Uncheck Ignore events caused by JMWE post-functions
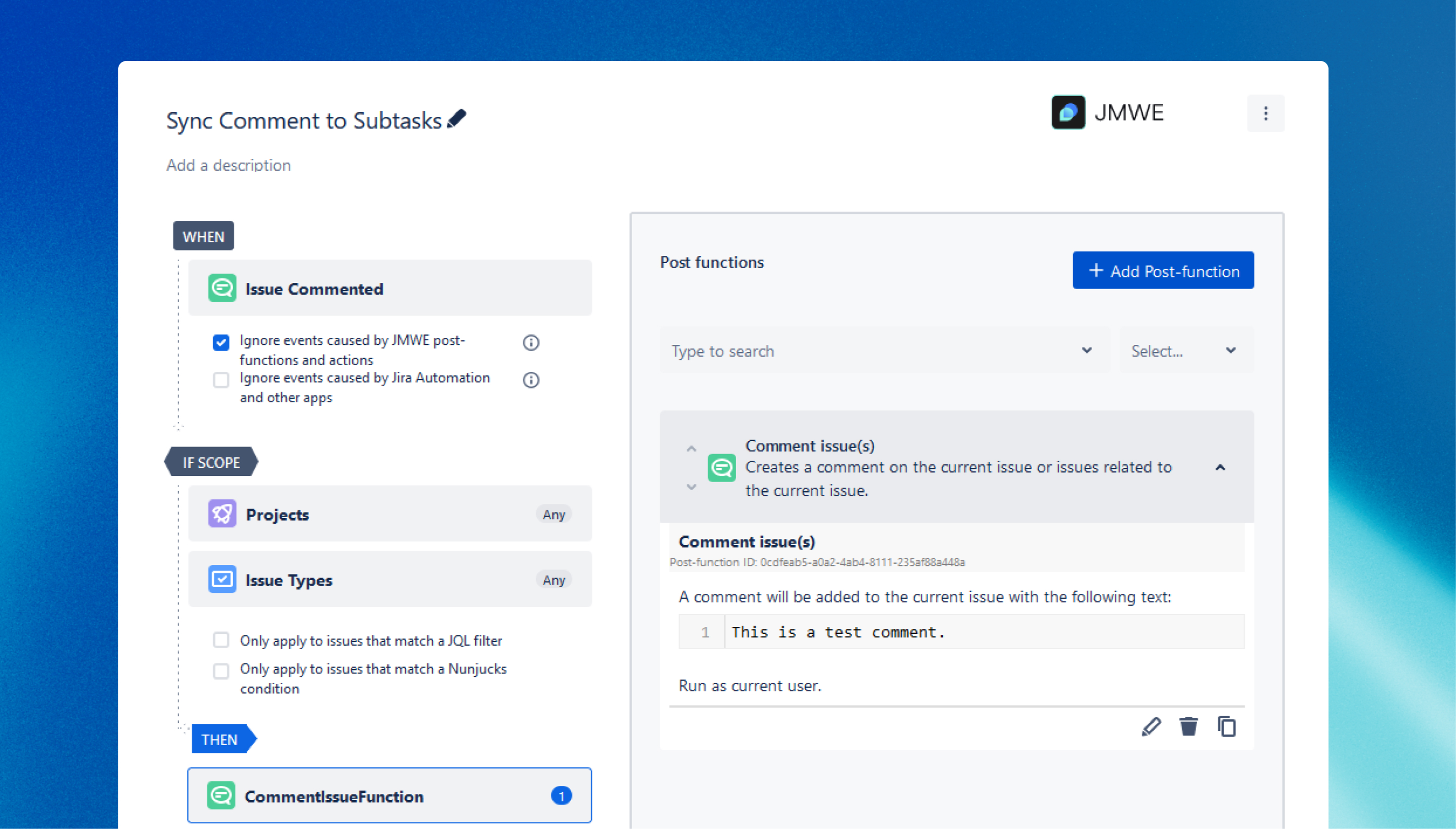The width and height of the screenshot is (1456, 829). click(x=221, y=342)
